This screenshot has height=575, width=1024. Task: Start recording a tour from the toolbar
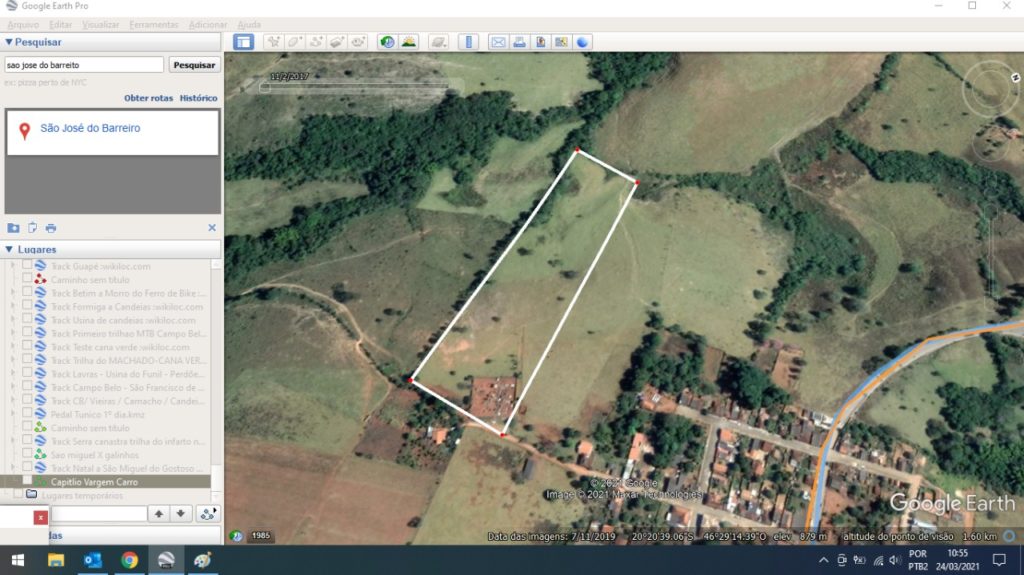pos(358,42)
